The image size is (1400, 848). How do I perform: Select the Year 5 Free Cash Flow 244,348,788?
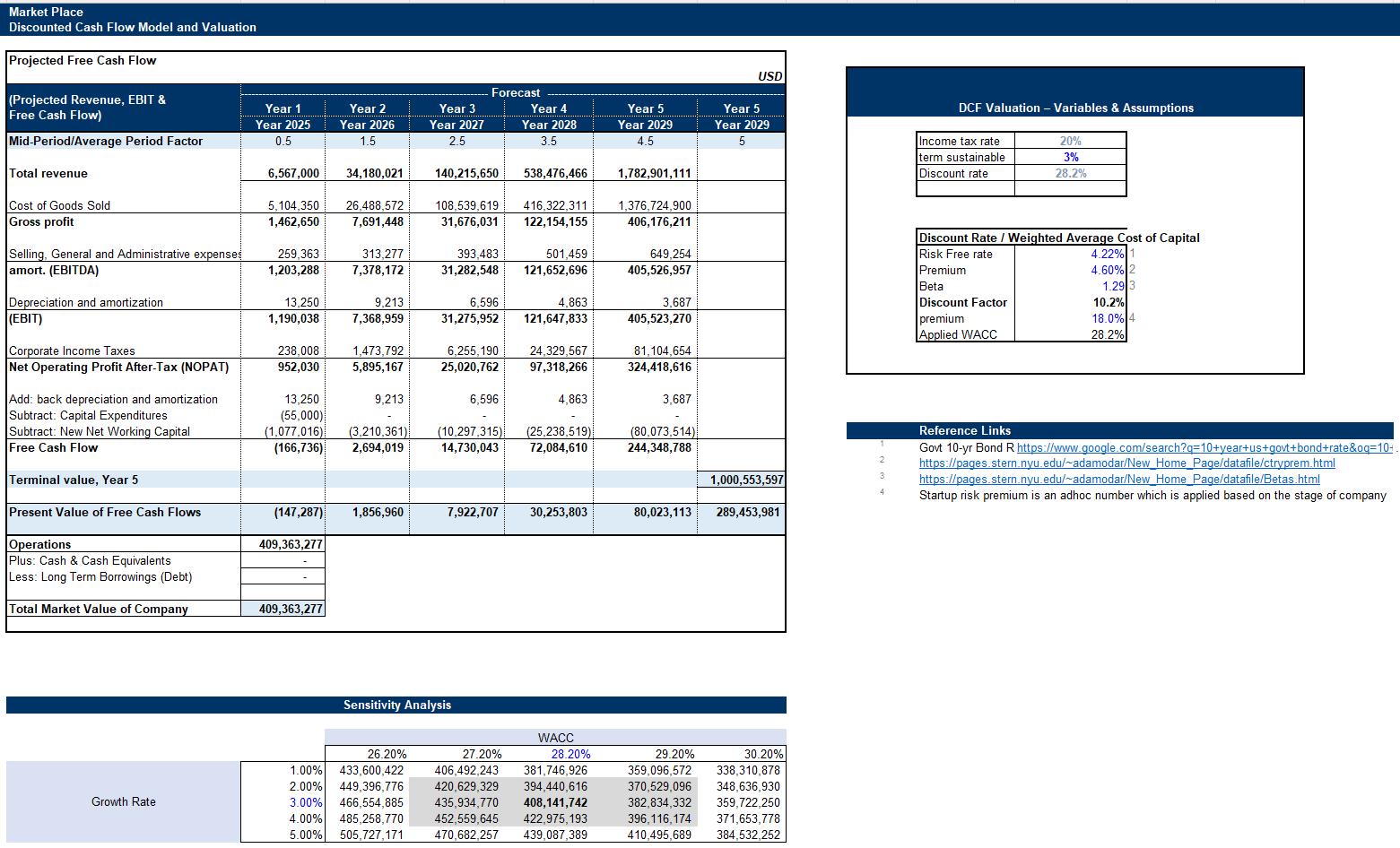click(658, 447)
